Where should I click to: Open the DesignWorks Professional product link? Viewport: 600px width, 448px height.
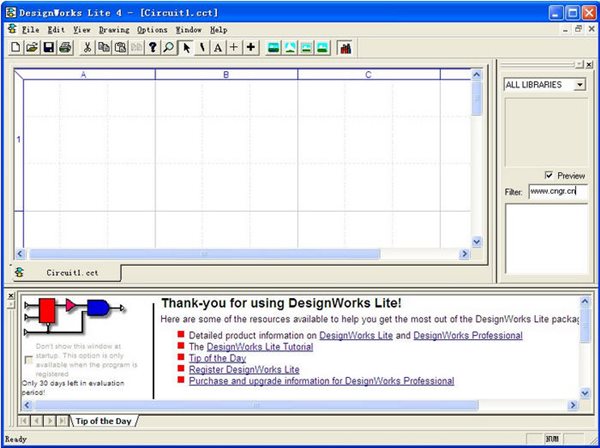pos(468,336)
